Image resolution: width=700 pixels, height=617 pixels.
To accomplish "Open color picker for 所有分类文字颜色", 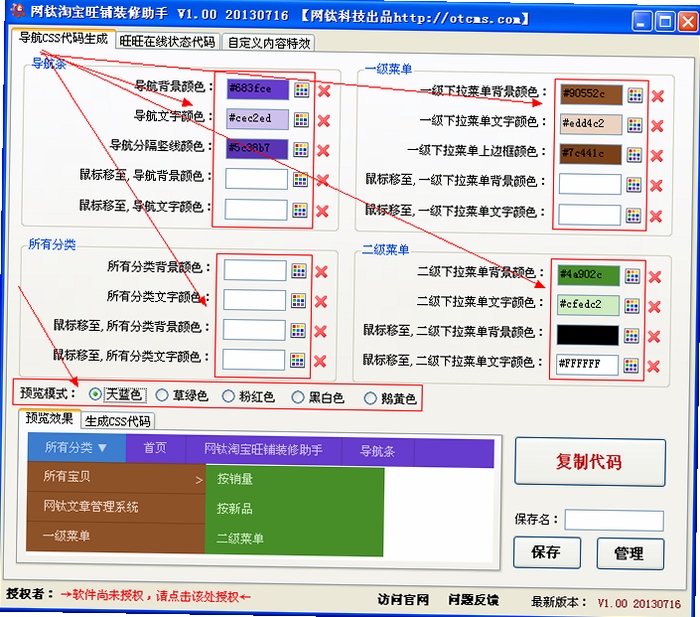I will pyautogui.click(x=298, y=300).
